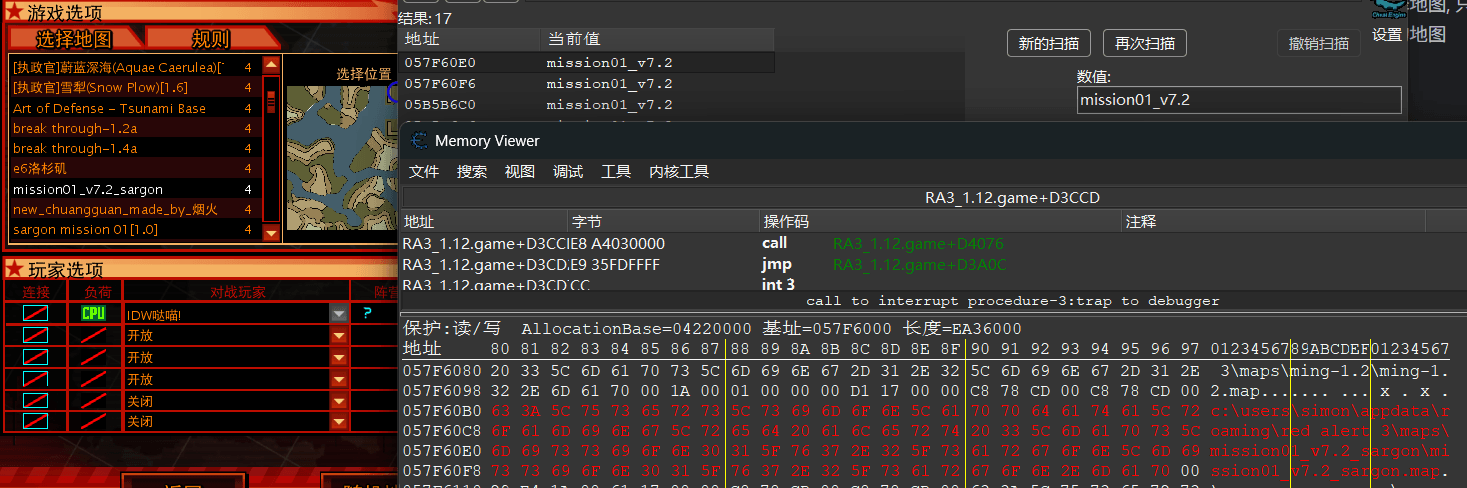Viewport: 1467px width, 488px height.
Task: Click the map list scrollbar thumb
Action: 271,103
